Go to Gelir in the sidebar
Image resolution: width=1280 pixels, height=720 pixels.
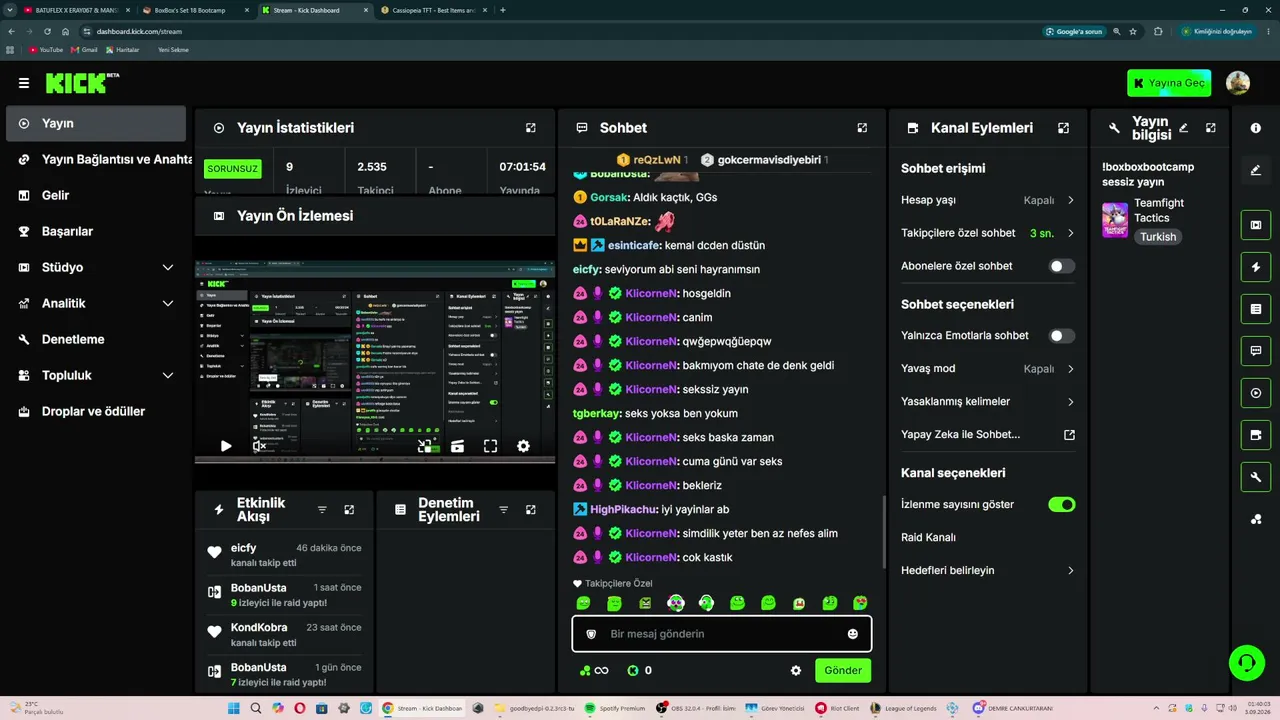click(96, 196)
